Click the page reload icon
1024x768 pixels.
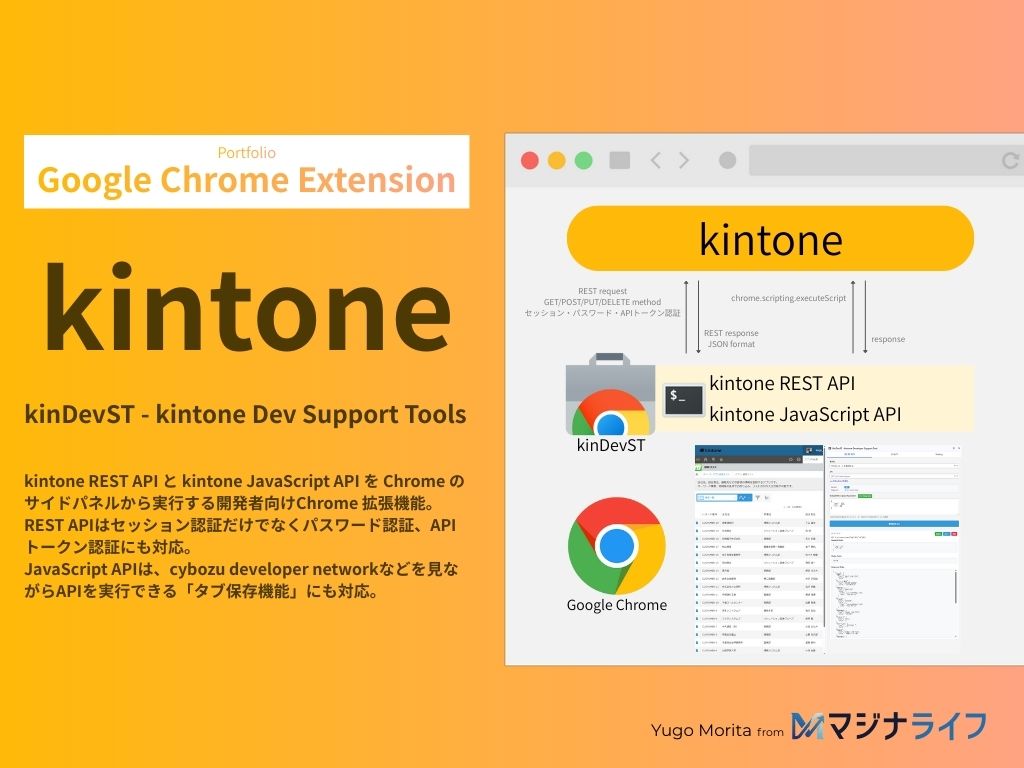(x=1010, y=160)
